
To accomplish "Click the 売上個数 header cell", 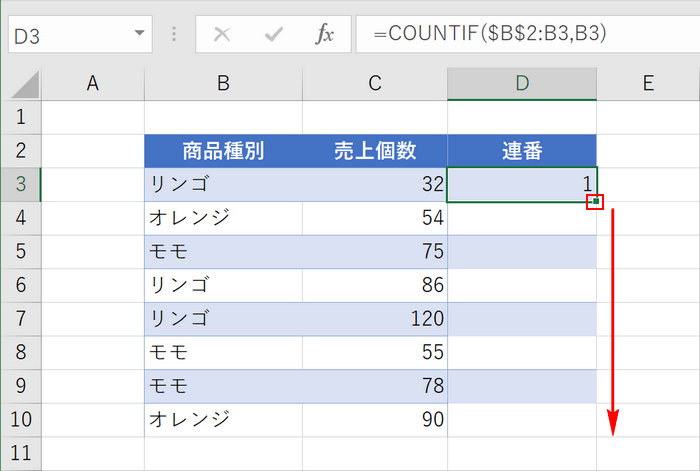I will coord(375,151).
